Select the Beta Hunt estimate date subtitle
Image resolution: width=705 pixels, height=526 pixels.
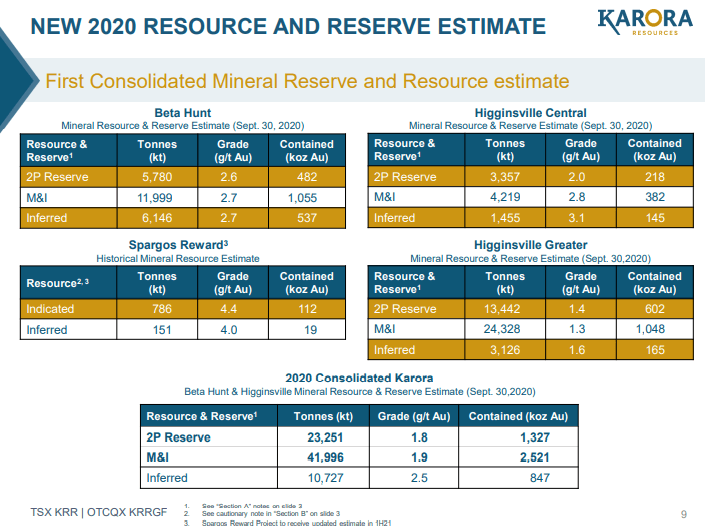tap(183, 126)
